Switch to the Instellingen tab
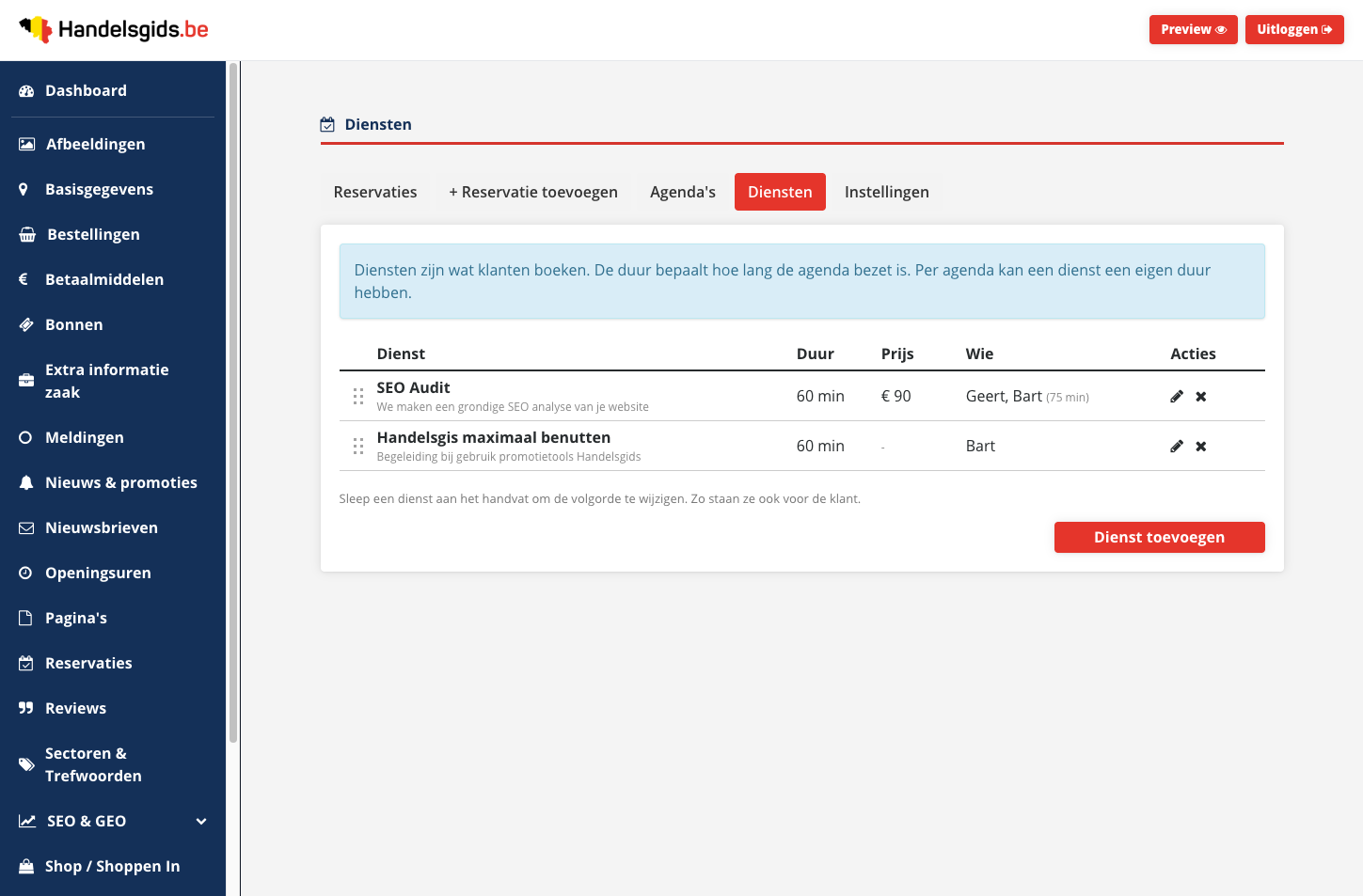The image size is (1363, 896). point(887,192)
